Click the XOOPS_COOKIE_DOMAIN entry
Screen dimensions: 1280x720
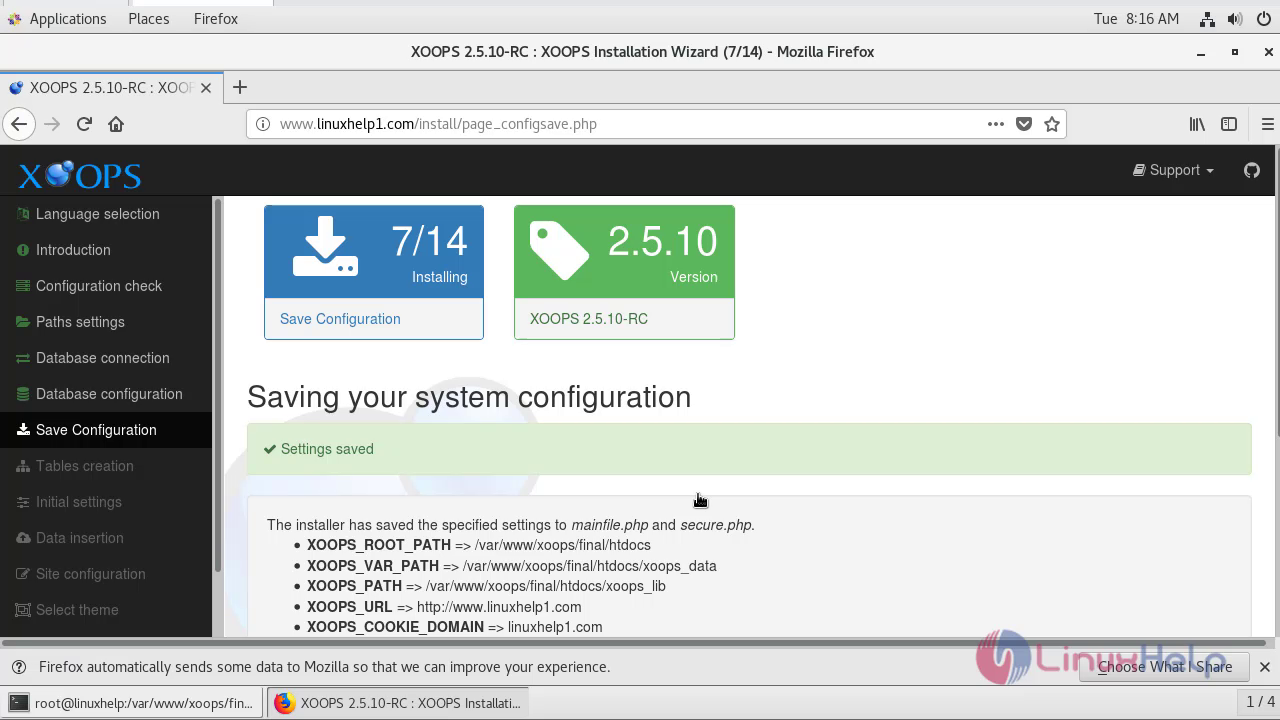point(455,627)
